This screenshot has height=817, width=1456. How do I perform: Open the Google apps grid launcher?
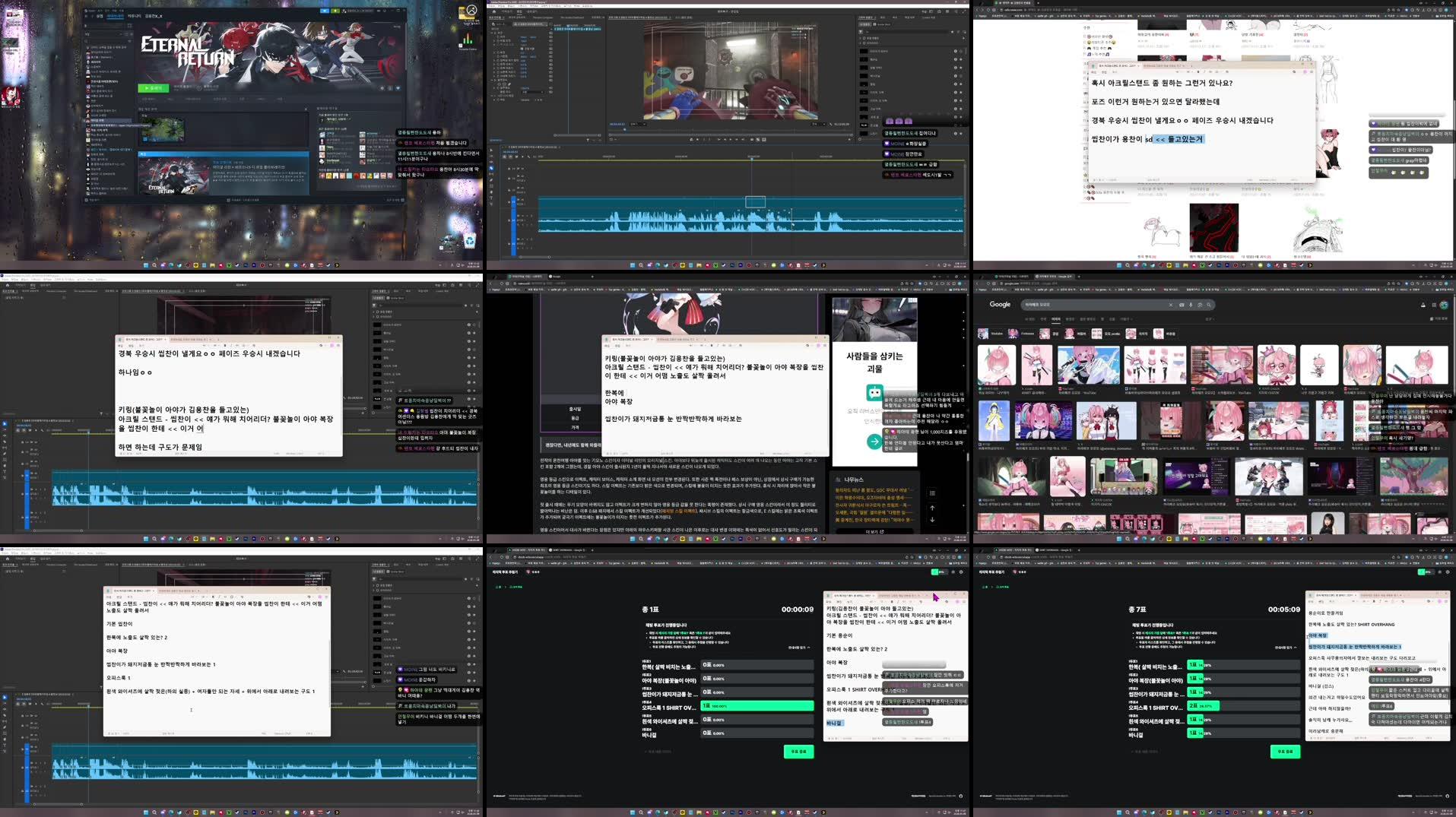[1434, 305]
